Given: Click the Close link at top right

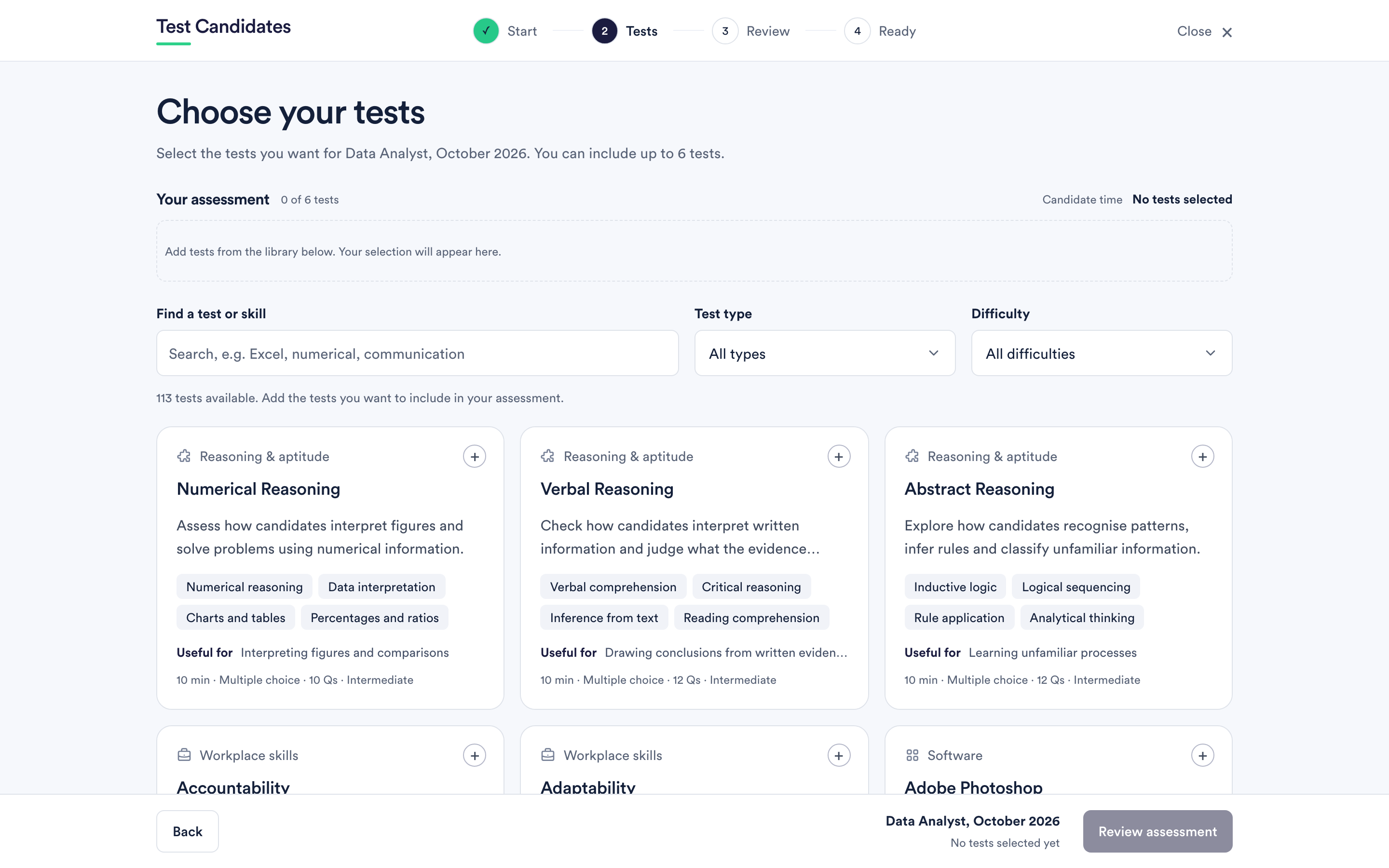Looking at the screenshot, I should pos(1204,31).
